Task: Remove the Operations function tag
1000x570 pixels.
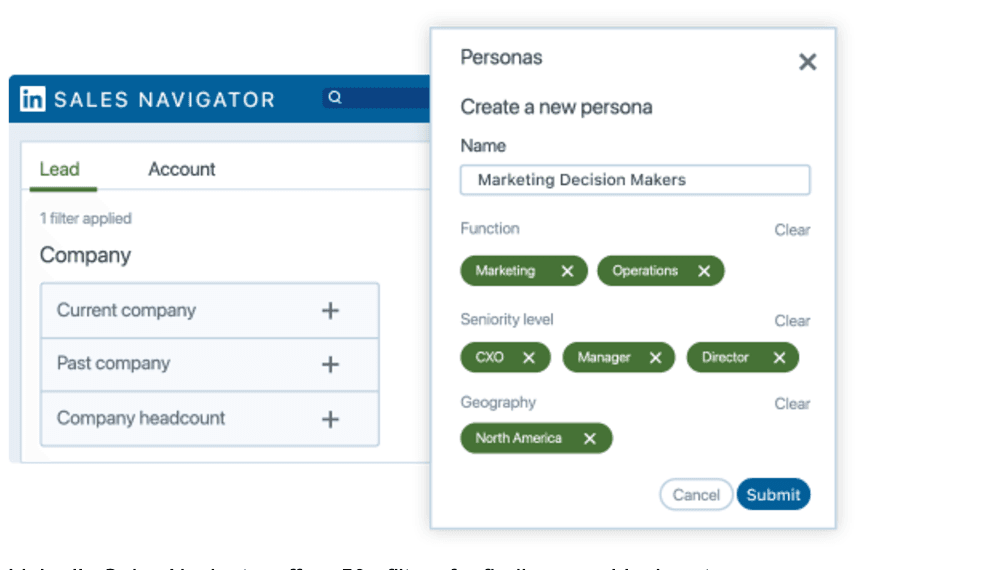Action: click(x=704, y=271)
